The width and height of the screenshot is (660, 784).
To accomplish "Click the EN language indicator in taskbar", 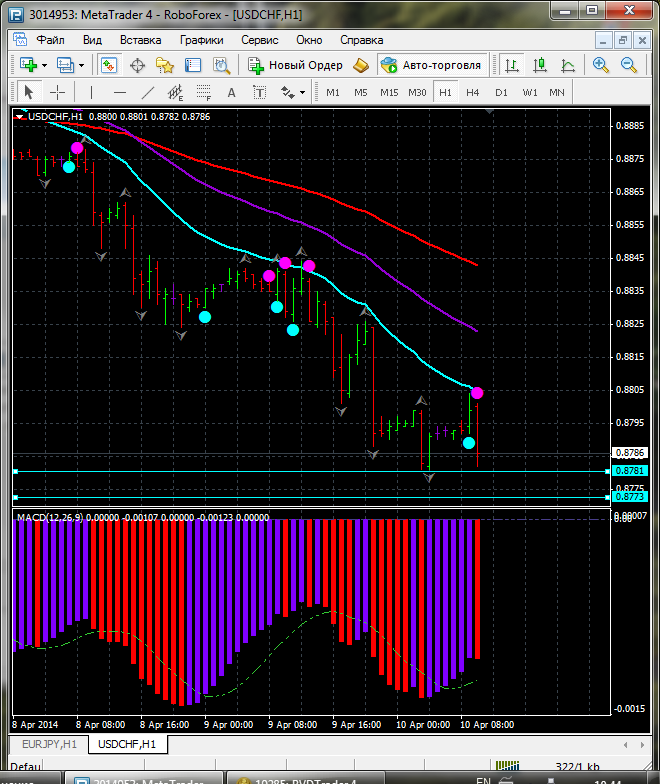I will [484, 780].
